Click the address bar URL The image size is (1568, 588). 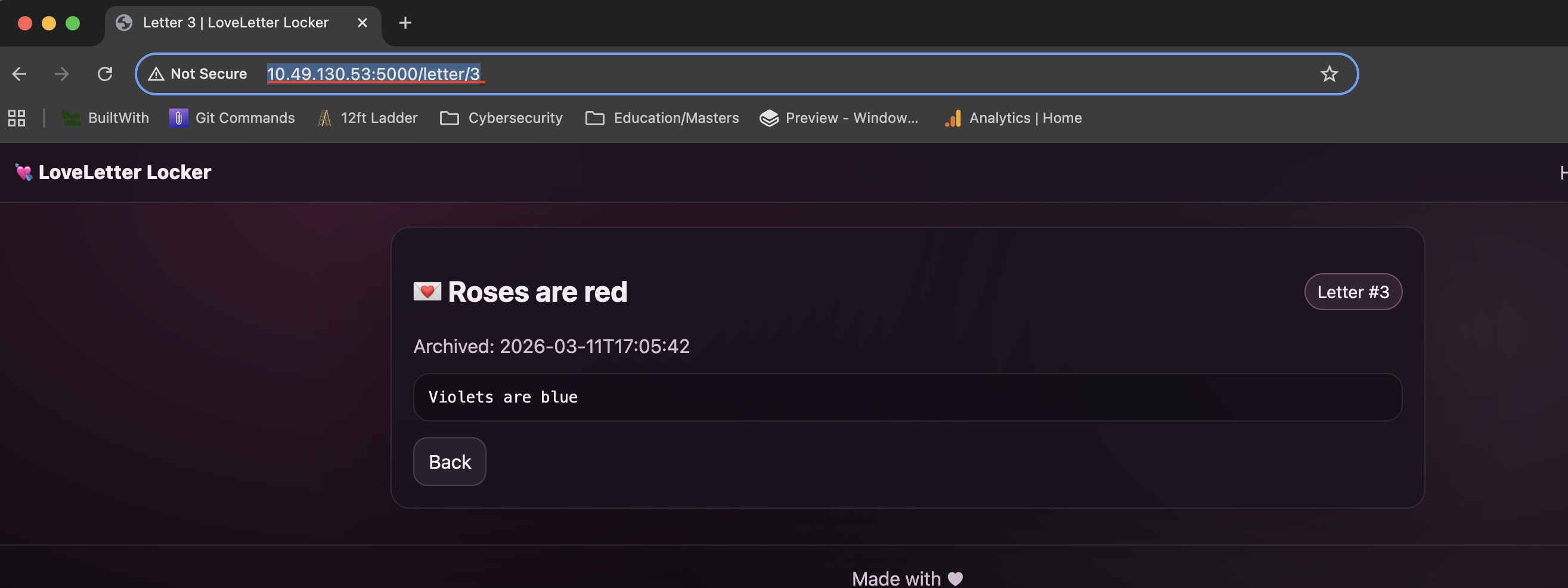click(x=375, y=74)
